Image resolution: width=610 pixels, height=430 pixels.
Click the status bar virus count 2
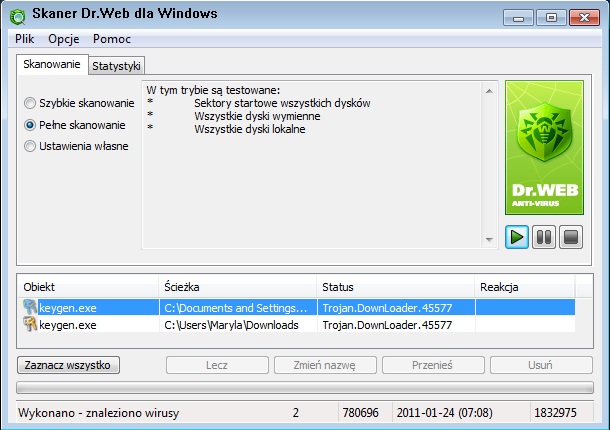[x=296, y=412]
